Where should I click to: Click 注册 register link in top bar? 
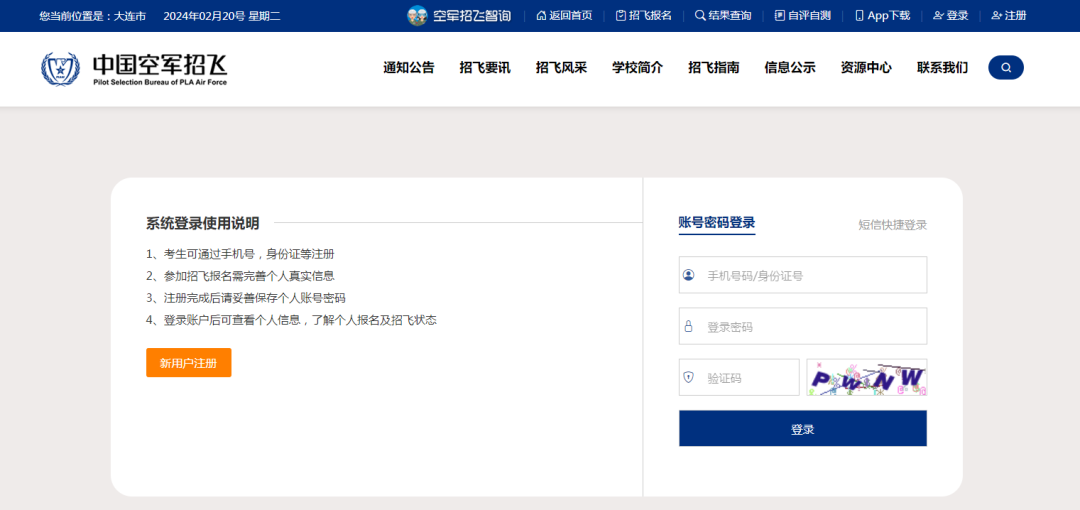1008,15
